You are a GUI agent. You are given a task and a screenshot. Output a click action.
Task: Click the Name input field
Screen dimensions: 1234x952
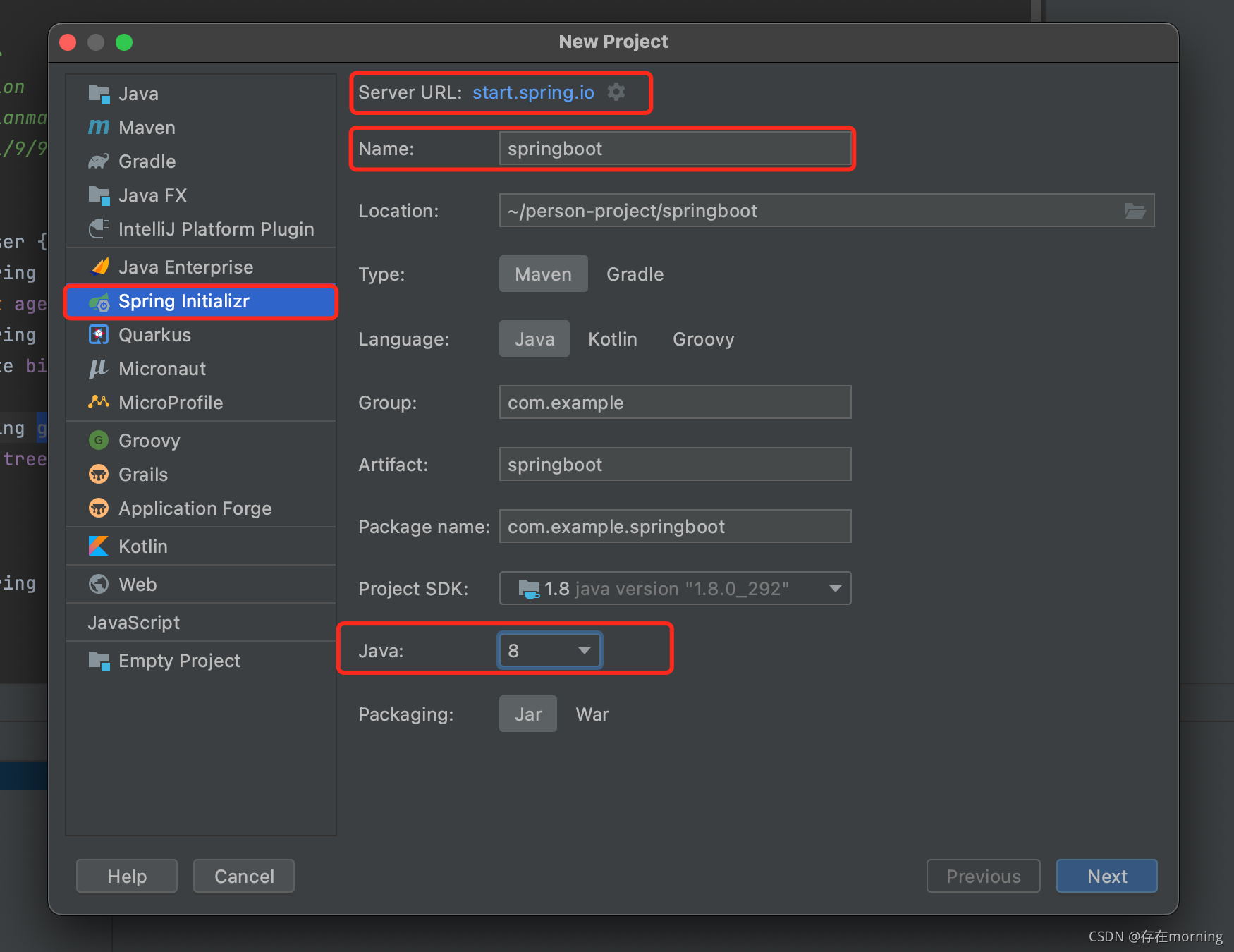coord(675,149)
